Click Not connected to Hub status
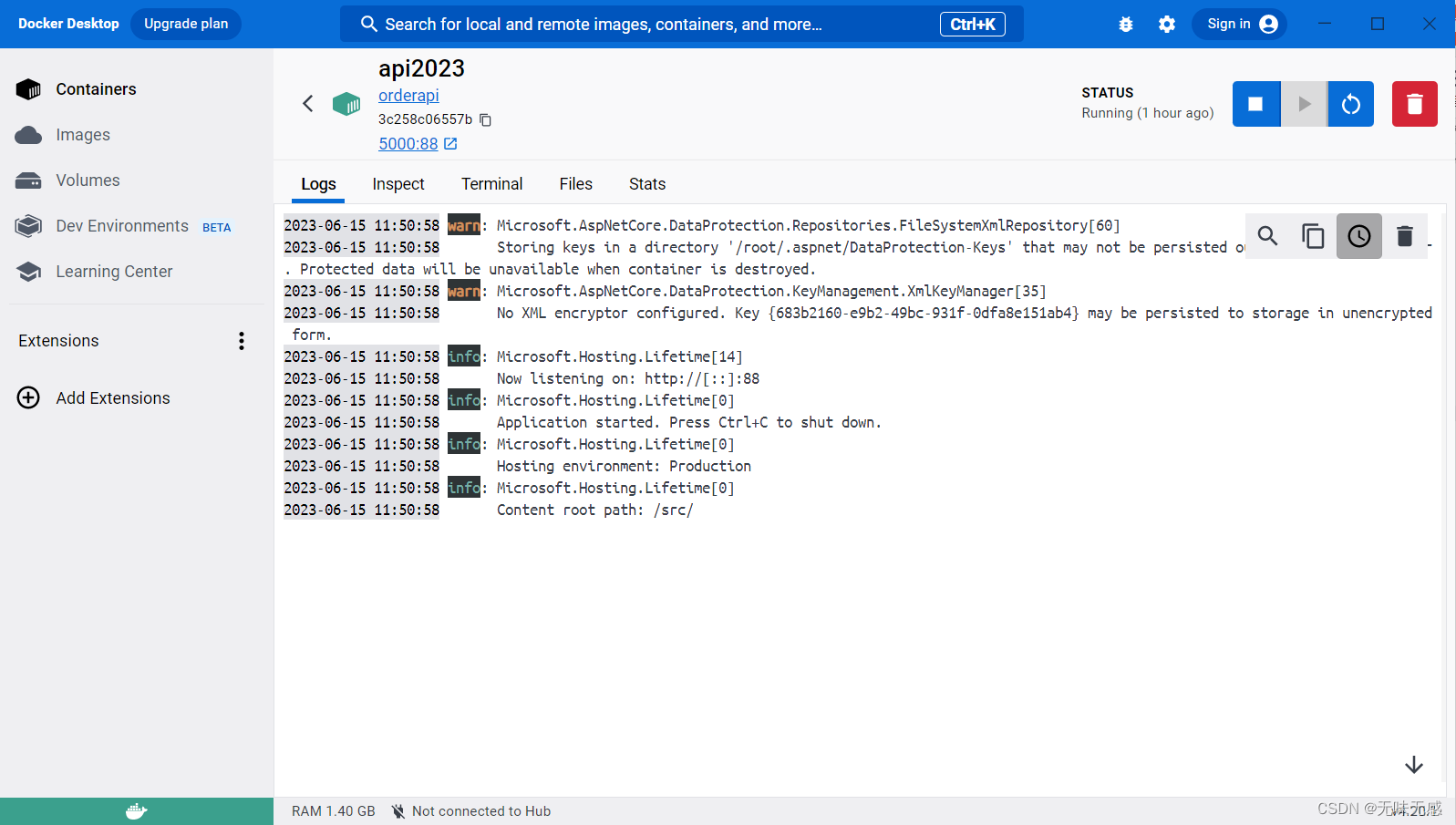 (x=481, y=811)
